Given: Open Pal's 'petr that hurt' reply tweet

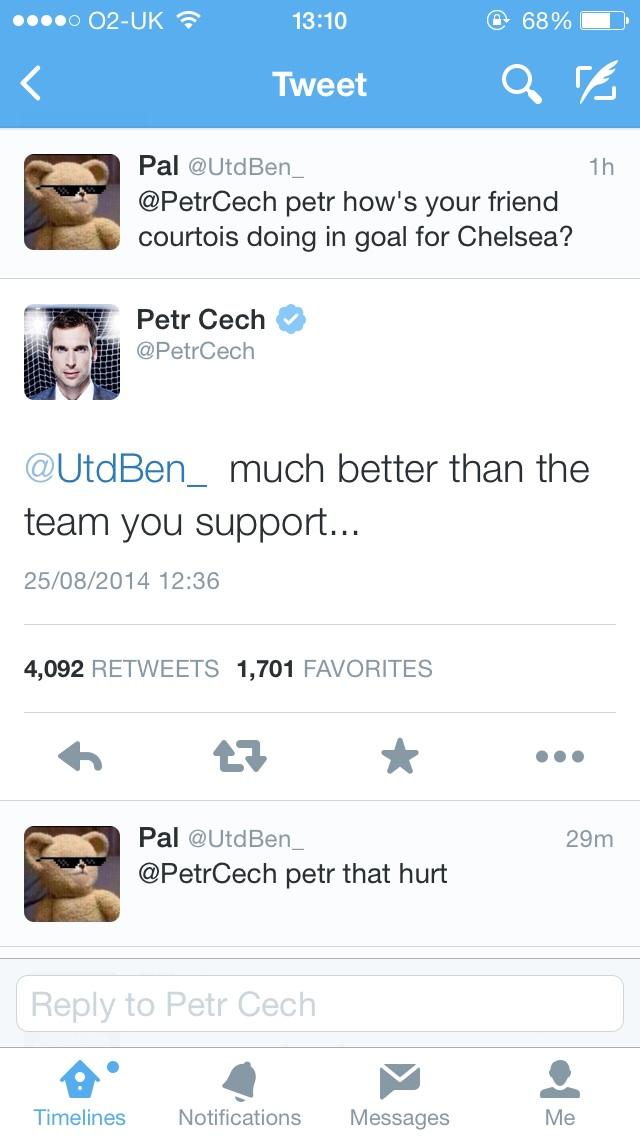Looking at the screenshot, I should click(320, 874).
